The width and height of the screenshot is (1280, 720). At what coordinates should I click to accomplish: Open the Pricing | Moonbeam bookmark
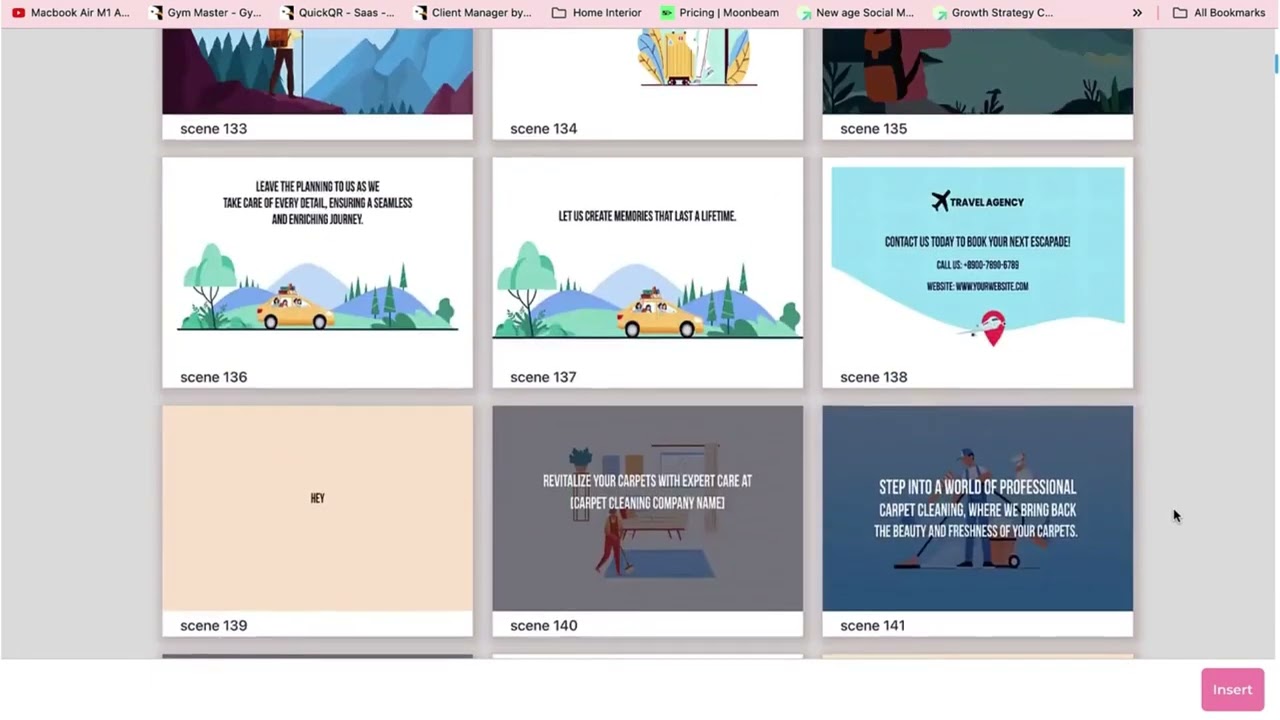pyautogui.click(x=719, y=13)
